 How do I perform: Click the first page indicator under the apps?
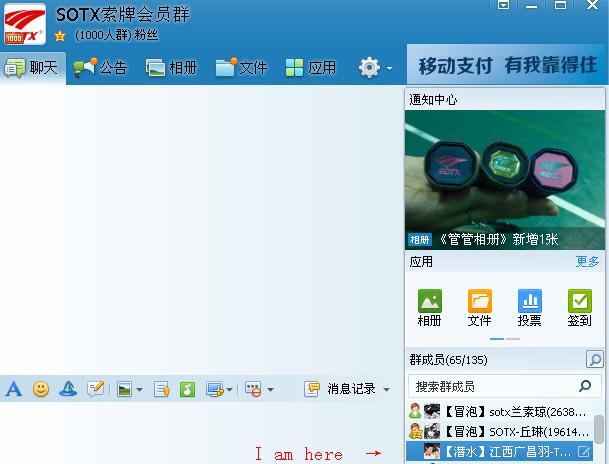tap(497, 339)
